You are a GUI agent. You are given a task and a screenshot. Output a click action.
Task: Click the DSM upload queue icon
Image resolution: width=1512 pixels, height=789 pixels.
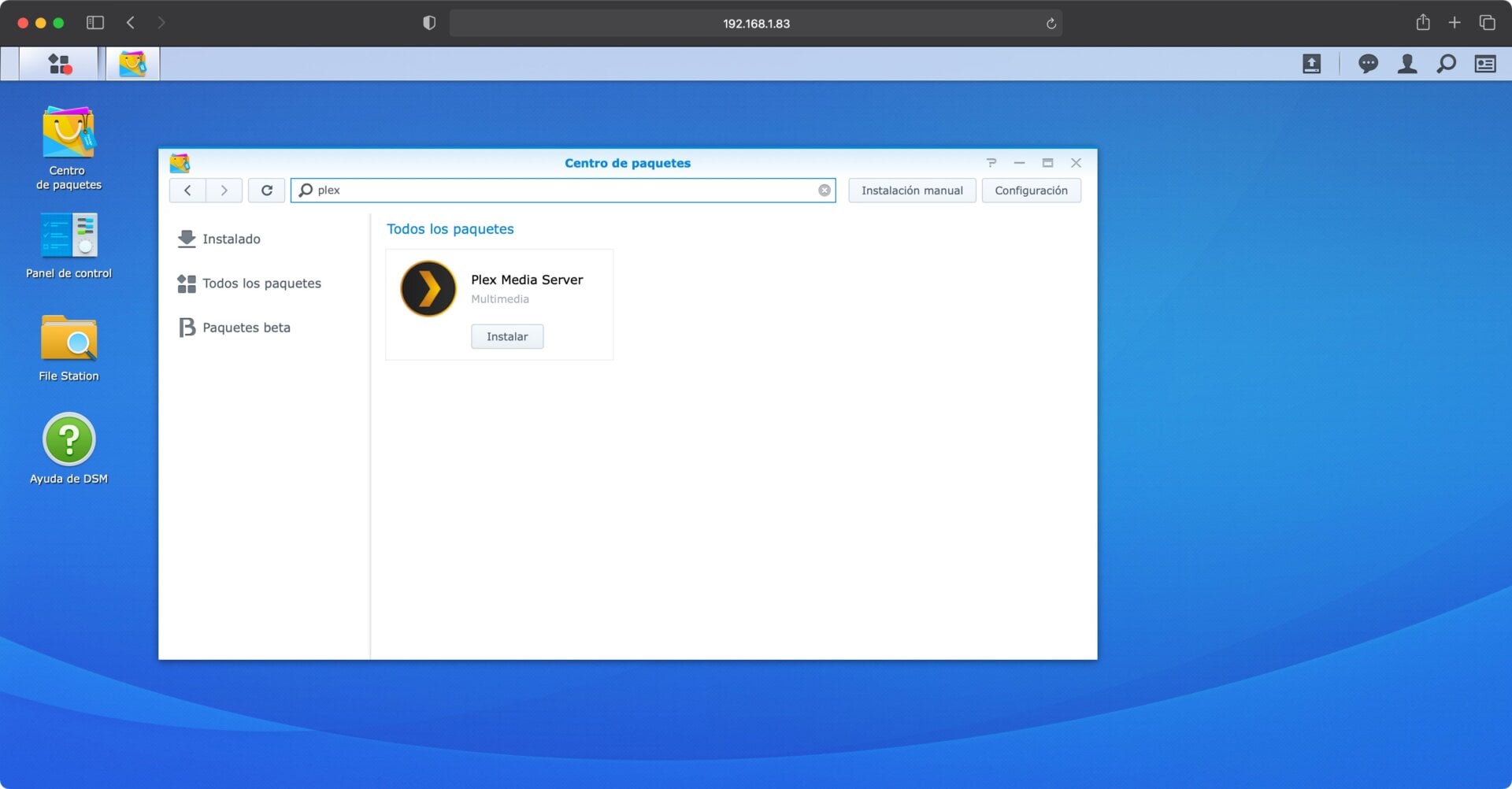(1311, 64)
